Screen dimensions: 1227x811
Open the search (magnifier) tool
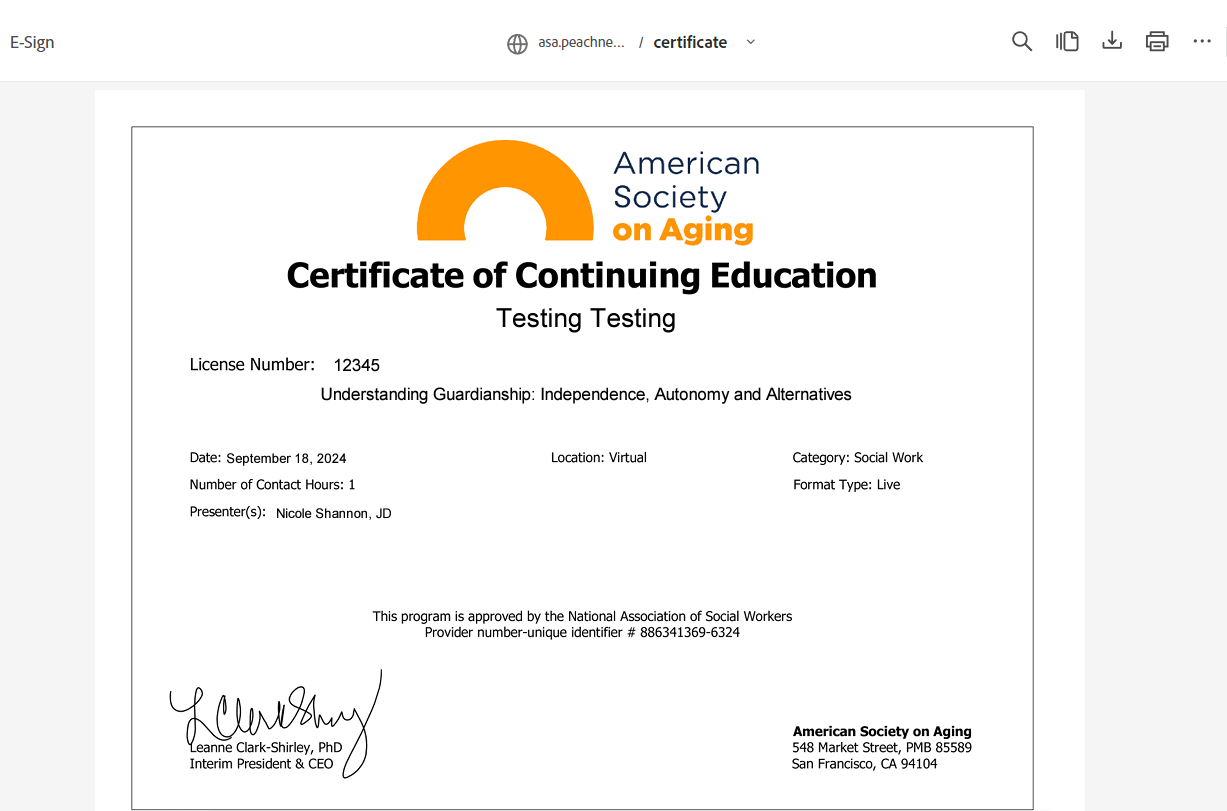coord(1021,42)
